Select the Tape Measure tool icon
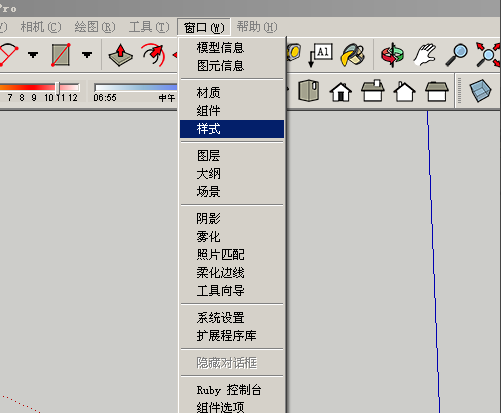Viewport: 501px width, 413px height. pos(294,52)
